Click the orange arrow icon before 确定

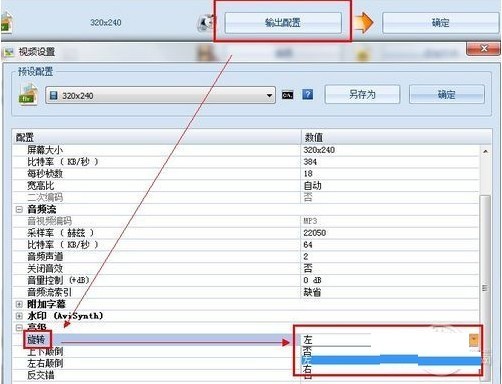point(363,23)
